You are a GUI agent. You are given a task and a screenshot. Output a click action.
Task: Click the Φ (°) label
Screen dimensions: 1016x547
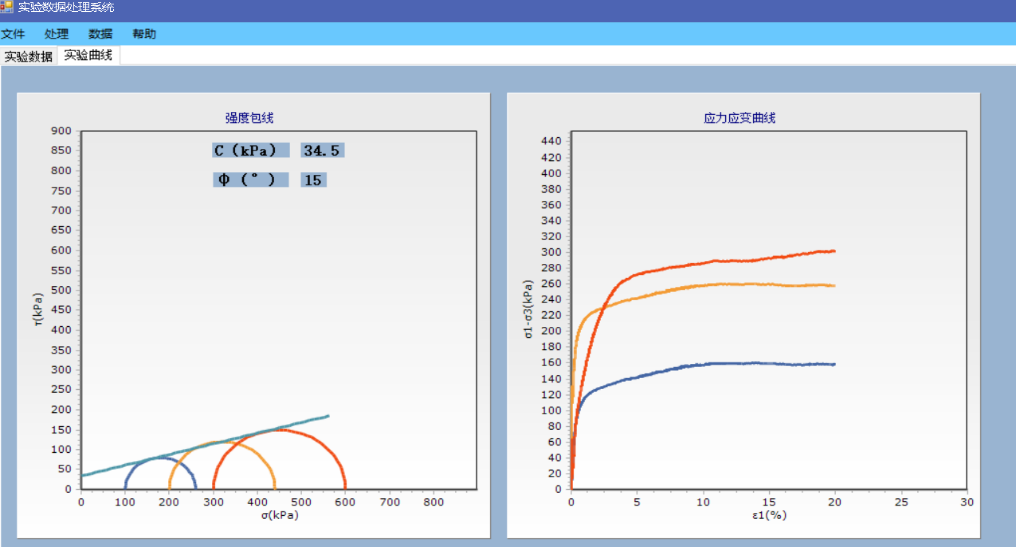[250, 180]
